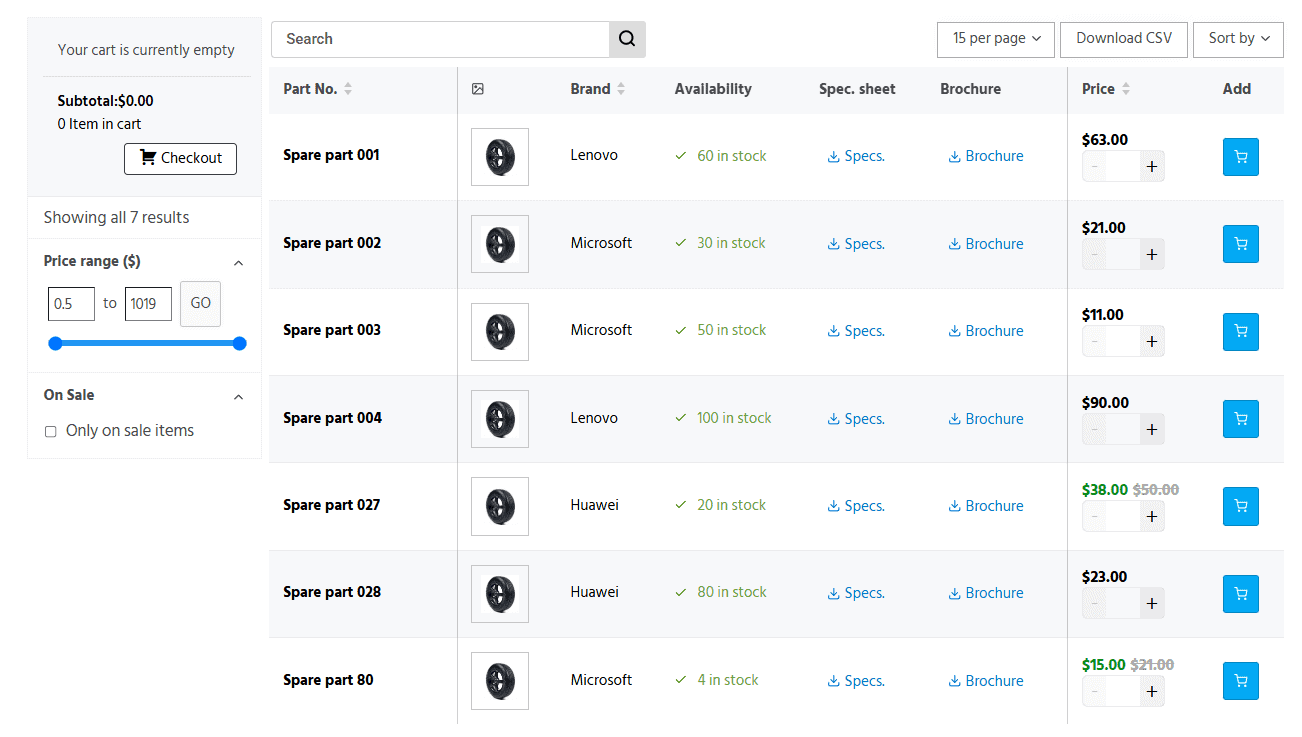Open the 15 per page dropdown

tap(995, 39)
